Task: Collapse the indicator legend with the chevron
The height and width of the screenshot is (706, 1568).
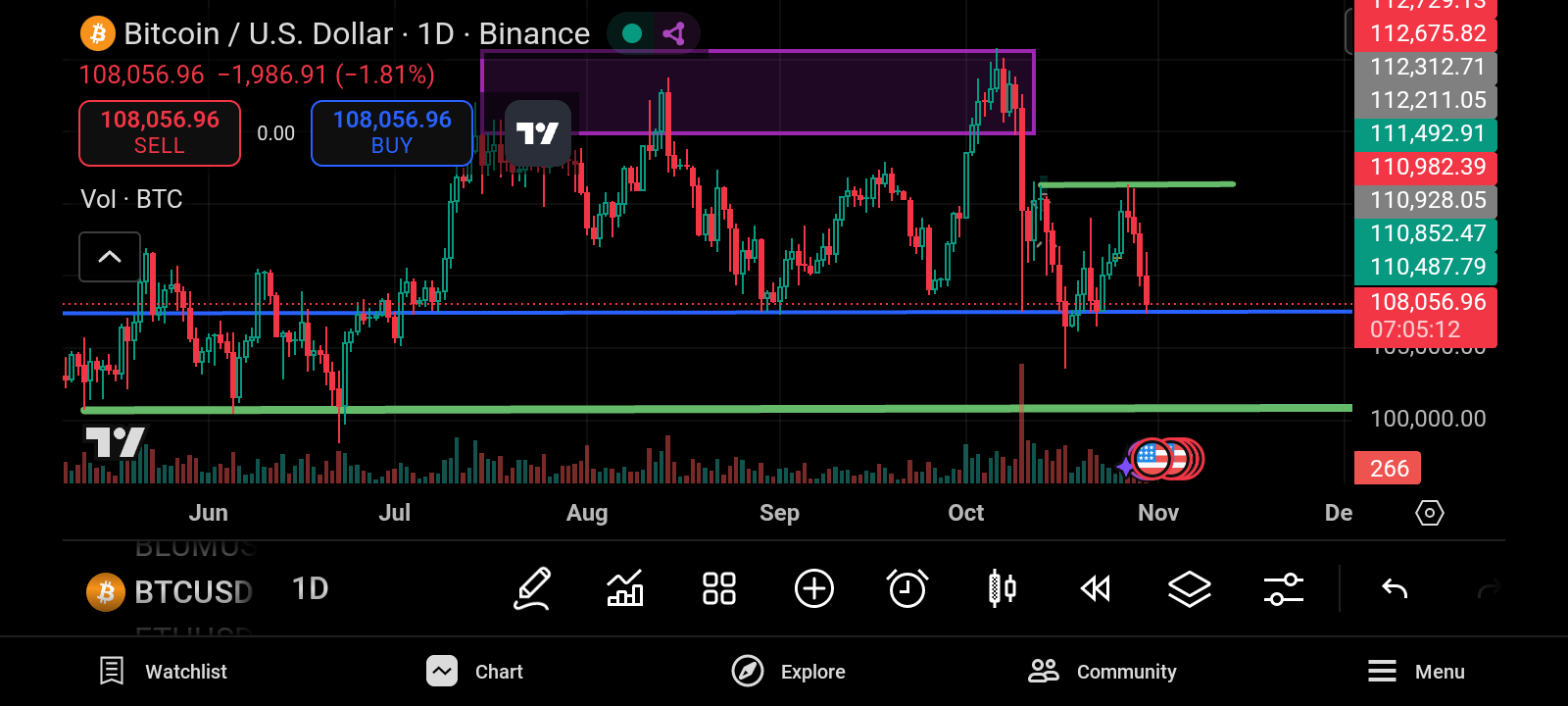Action: tap(110, 257)
